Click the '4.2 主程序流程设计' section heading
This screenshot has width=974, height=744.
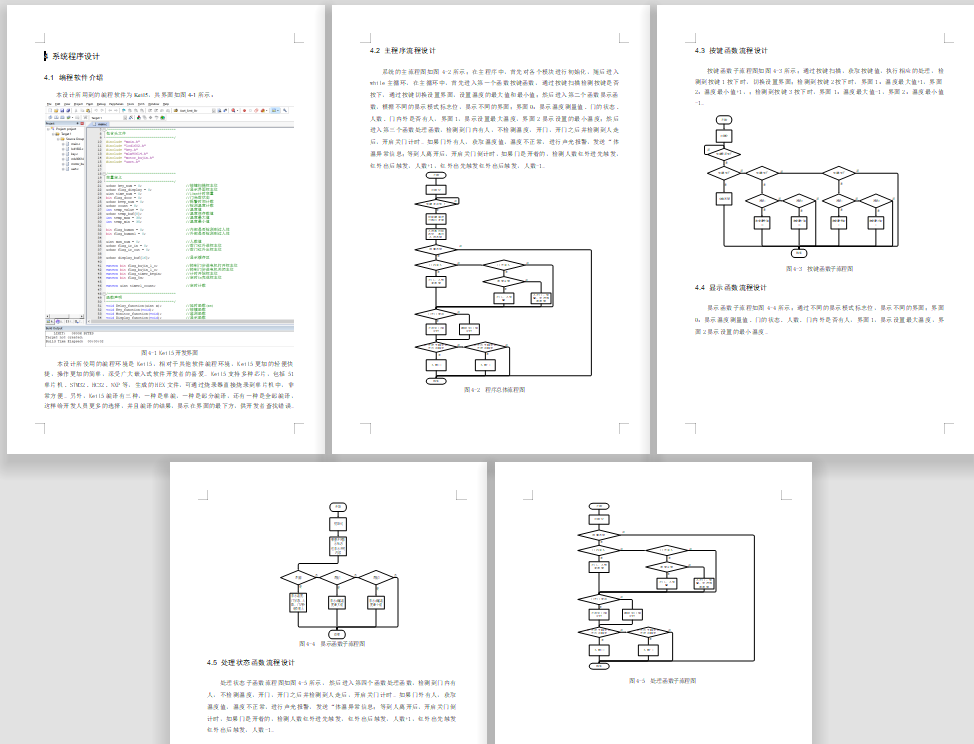(403, 51)
